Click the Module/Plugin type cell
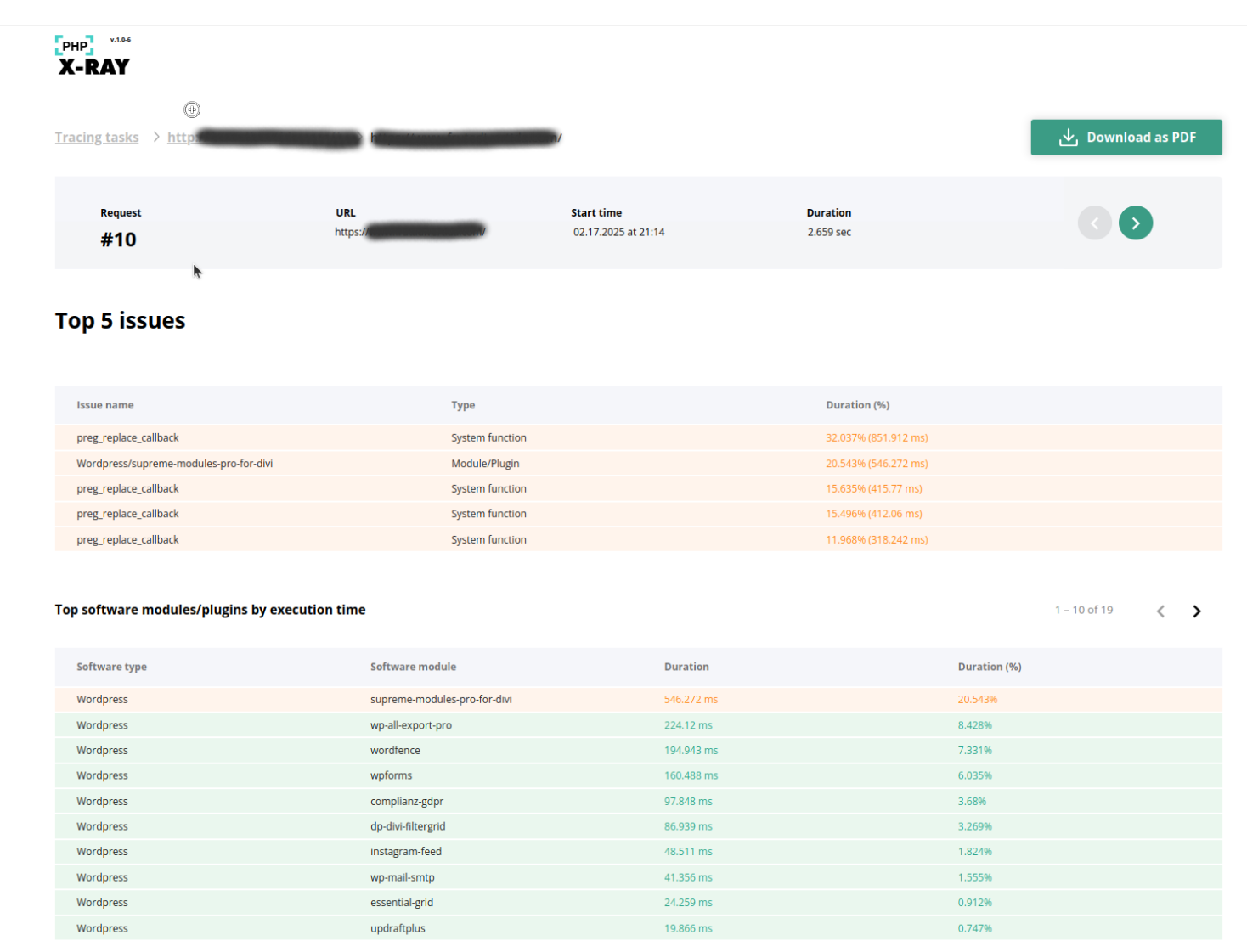The height and width of the screenshot is (952, 1247). tap(485, 464)
